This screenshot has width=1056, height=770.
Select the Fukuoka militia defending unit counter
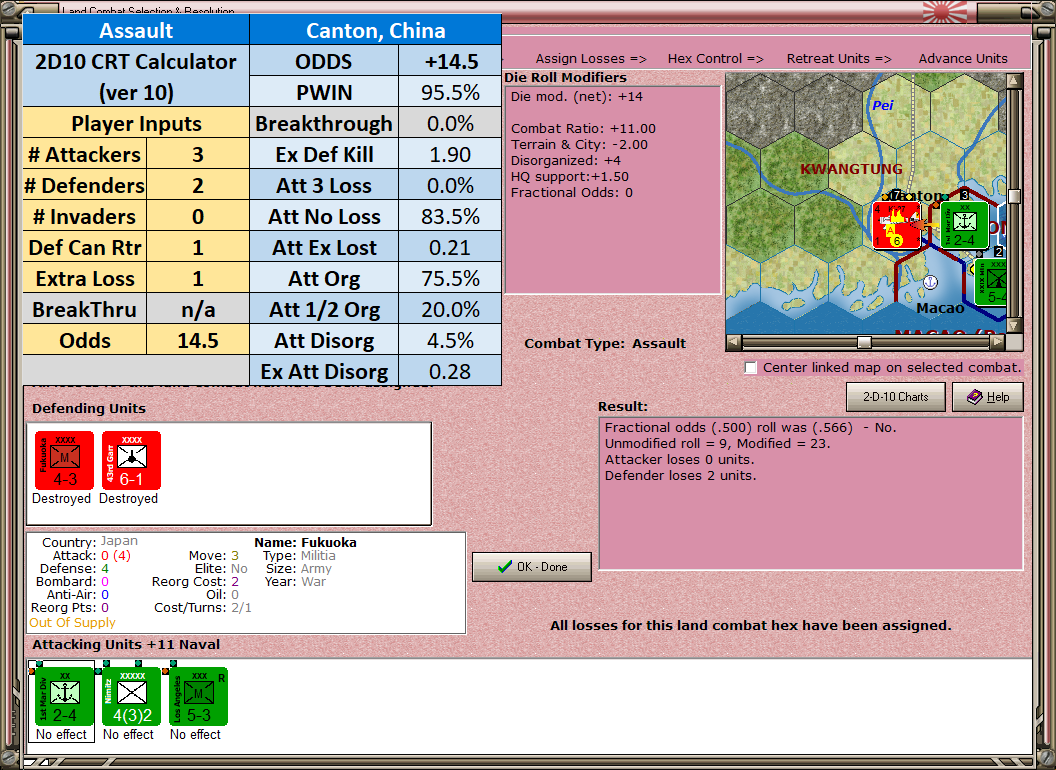64,461
